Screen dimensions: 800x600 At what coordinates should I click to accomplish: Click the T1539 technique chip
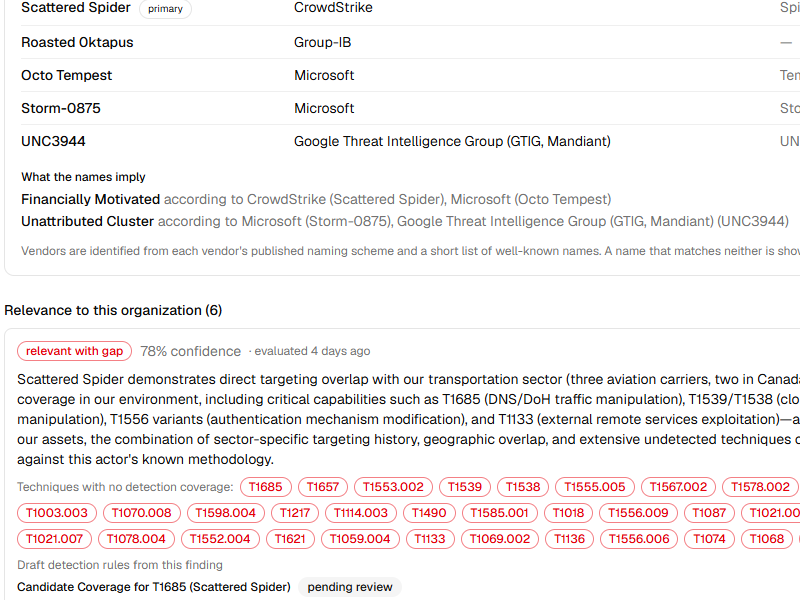pos(465,487)
